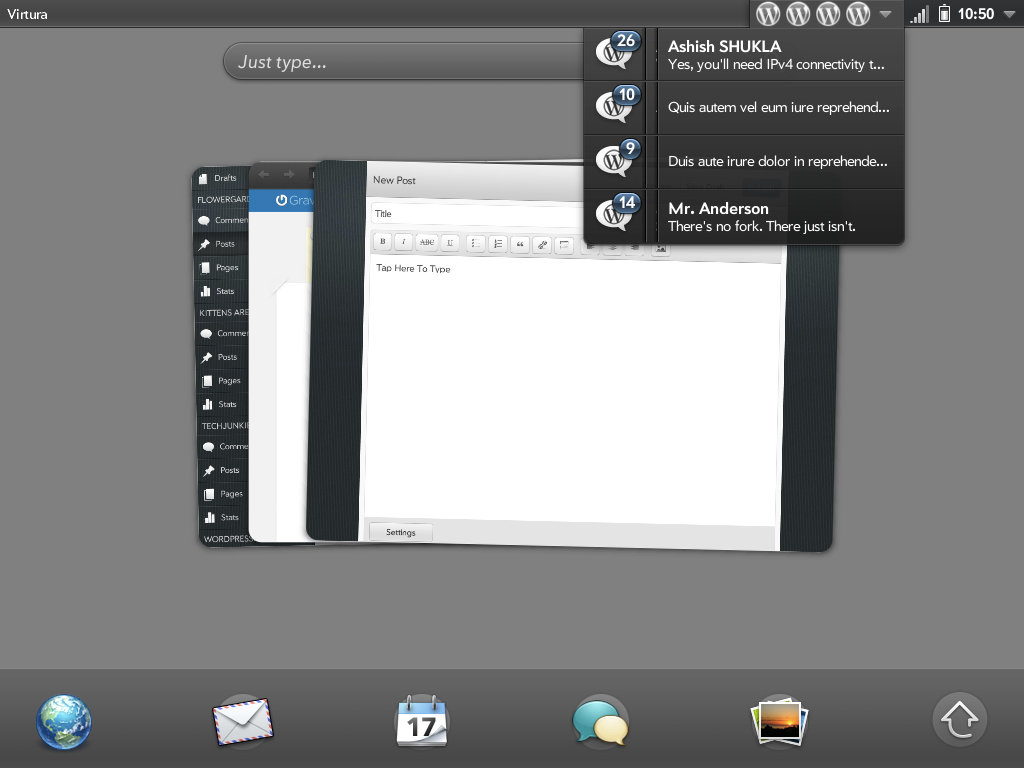Viewport: 1024px width, 768px height.
Task: Click the Just type search field
Action: tap(404, 62)
